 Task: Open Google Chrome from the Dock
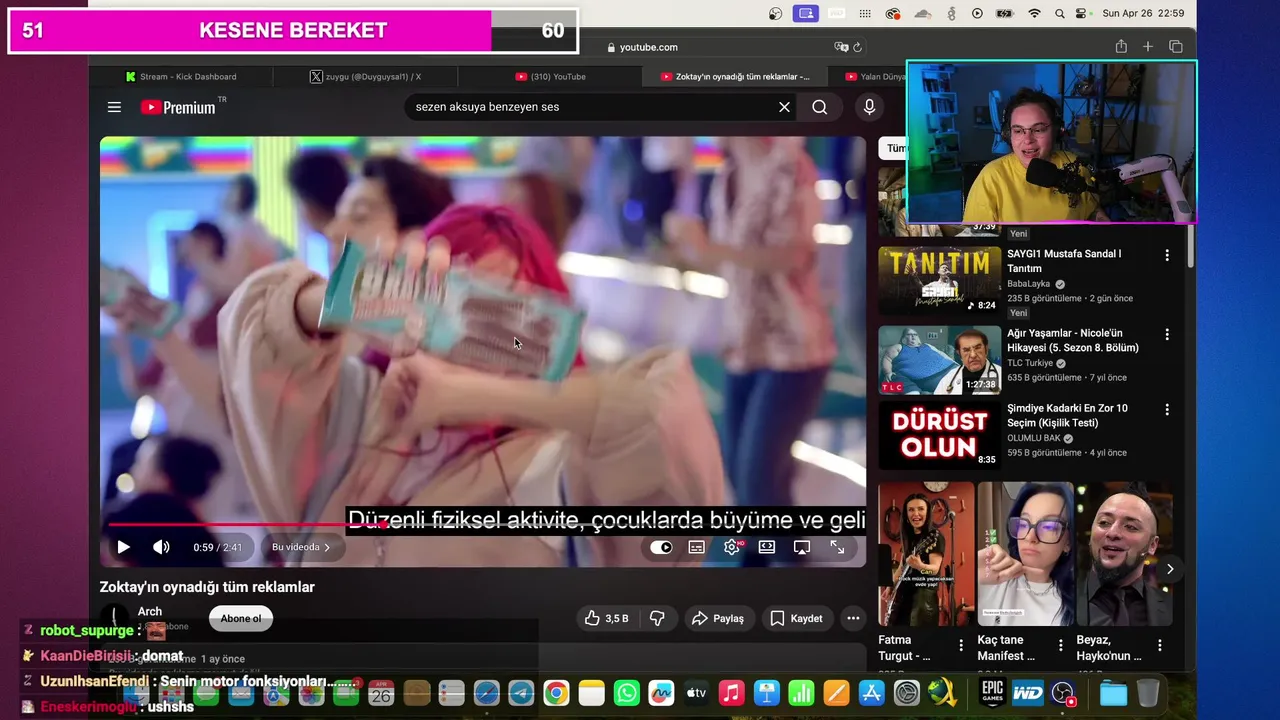557,693
